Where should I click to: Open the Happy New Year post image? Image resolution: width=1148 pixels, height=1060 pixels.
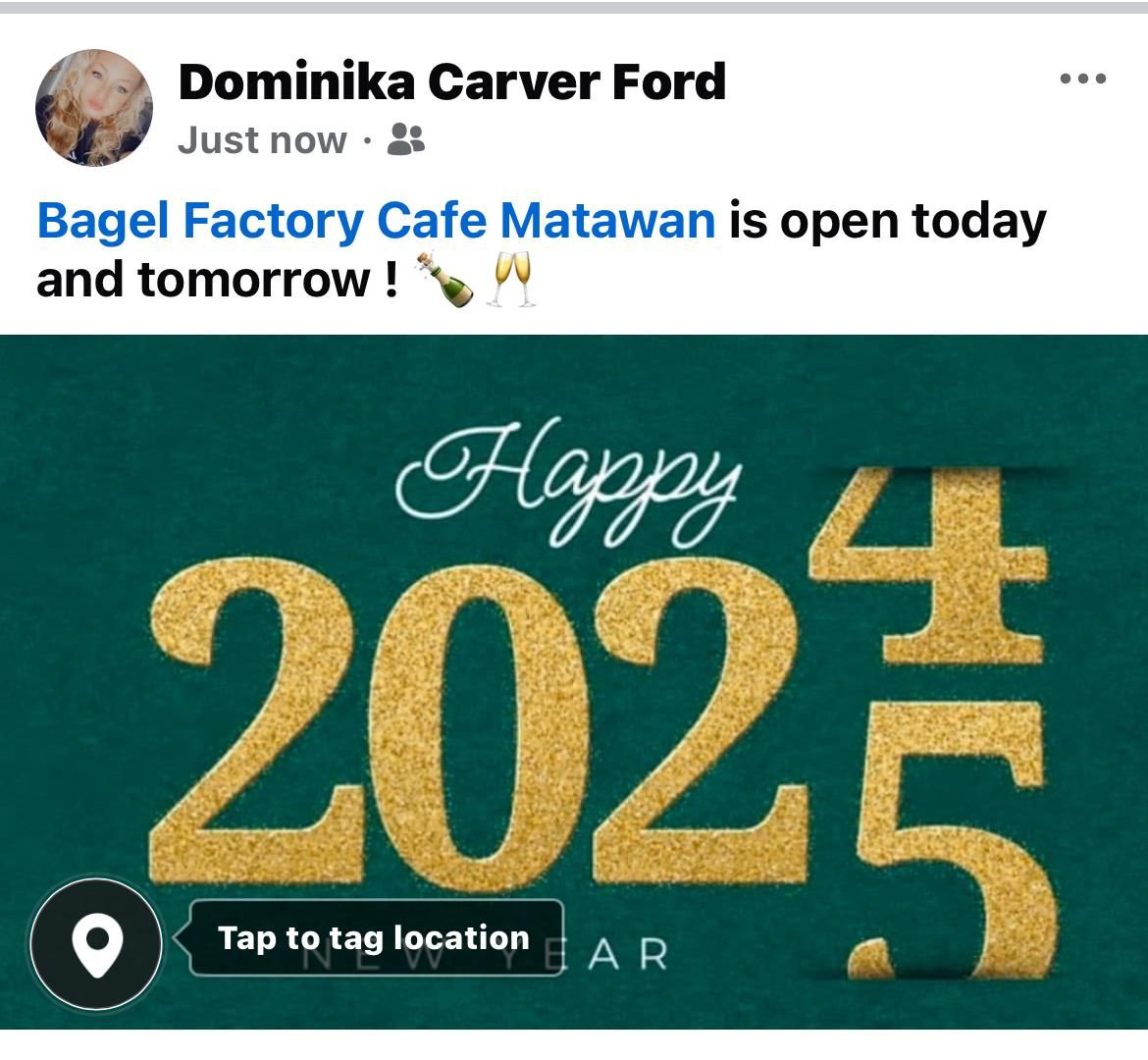click(x=574, y=682)
